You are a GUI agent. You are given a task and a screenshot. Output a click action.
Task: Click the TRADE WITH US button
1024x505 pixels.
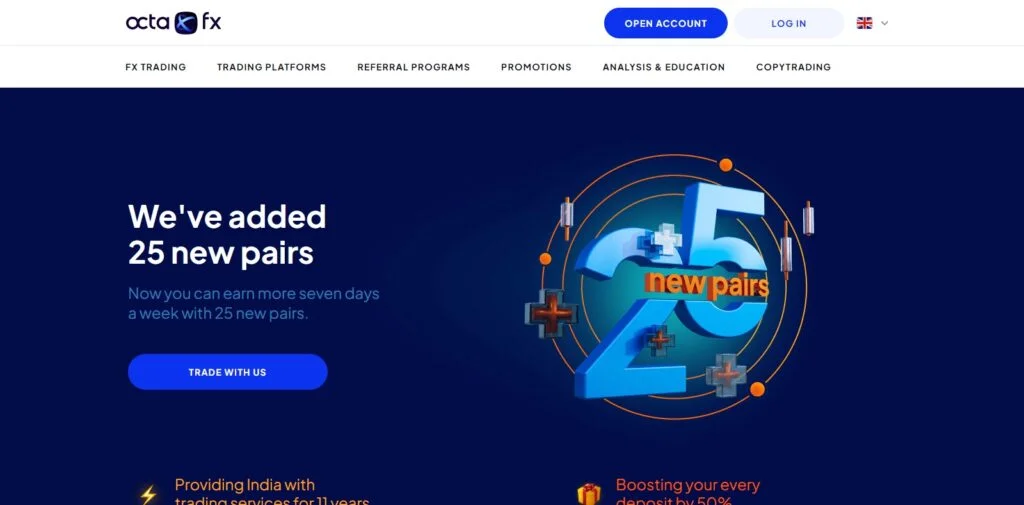click(x=227, y=372)
